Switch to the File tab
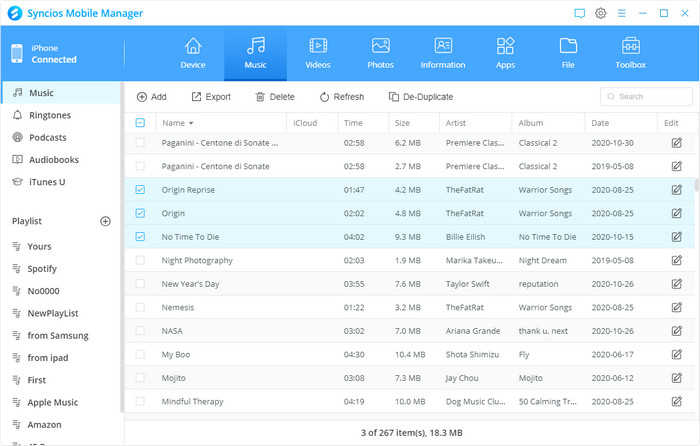Image resolution: width=700 pixels, height=446 pixels. click(x=568, y=53)
